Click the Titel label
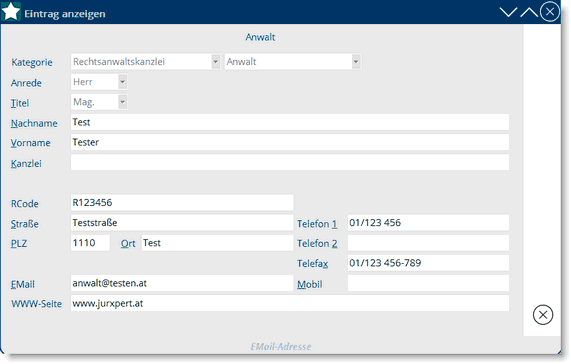The height and width of the screenshot is (364, 571). [20, 103]
